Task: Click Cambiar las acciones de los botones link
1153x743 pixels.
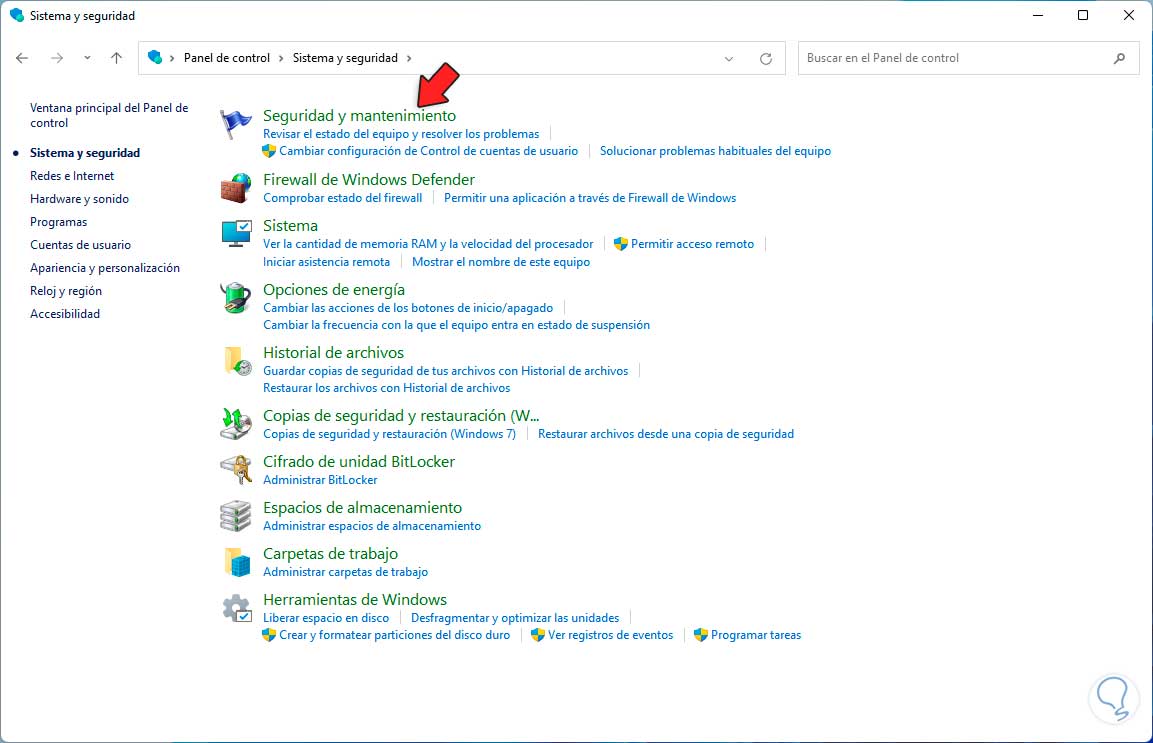Action: [x=408, y=307]
